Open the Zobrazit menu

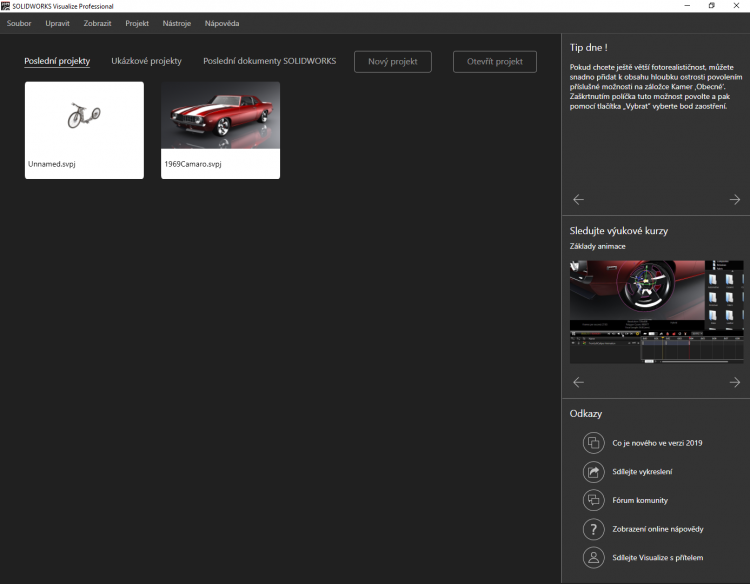tap(97, 23)
